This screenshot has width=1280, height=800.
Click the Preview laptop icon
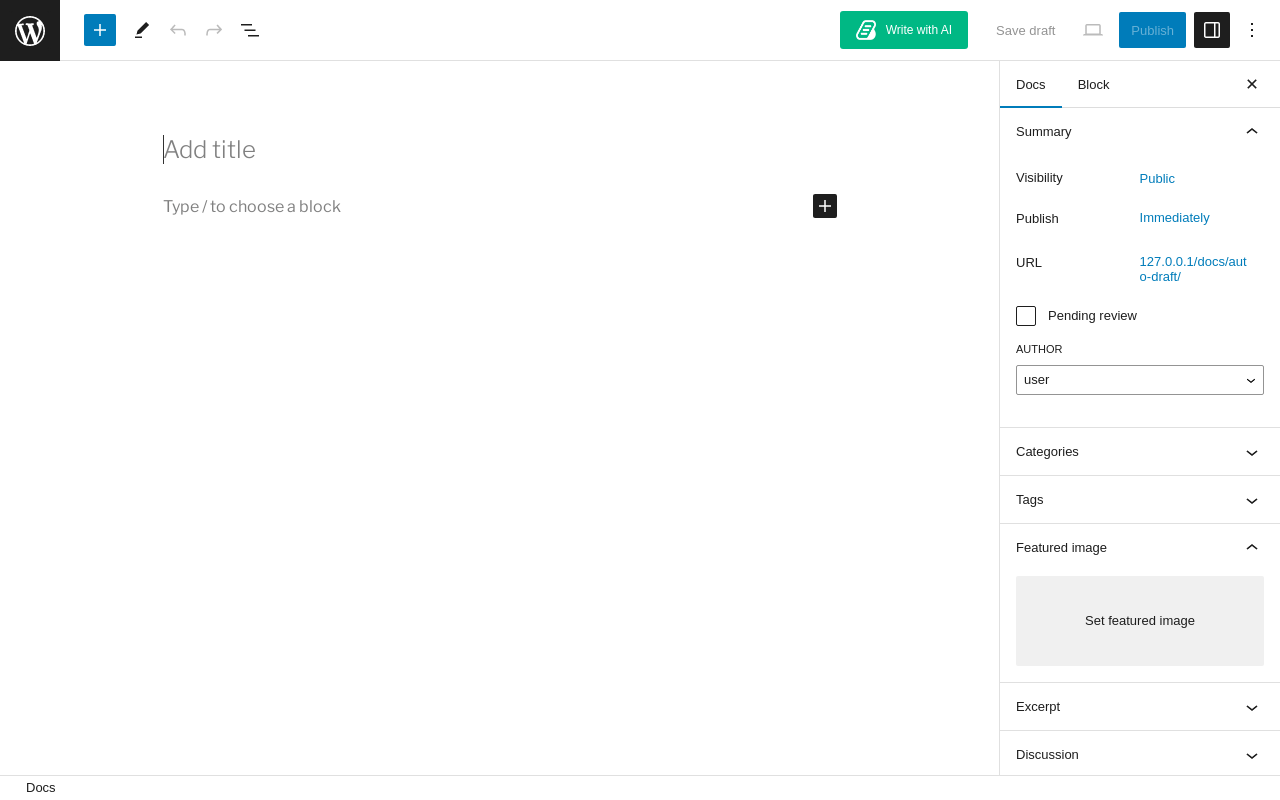coord(1093,30)
